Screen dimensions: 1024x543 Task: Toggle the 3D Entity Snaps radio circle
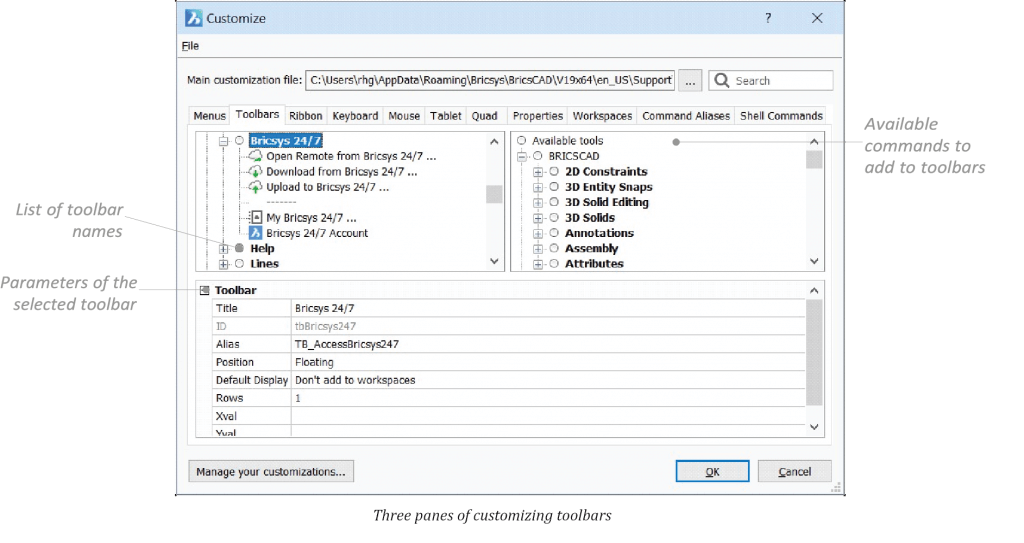(554, 187)
